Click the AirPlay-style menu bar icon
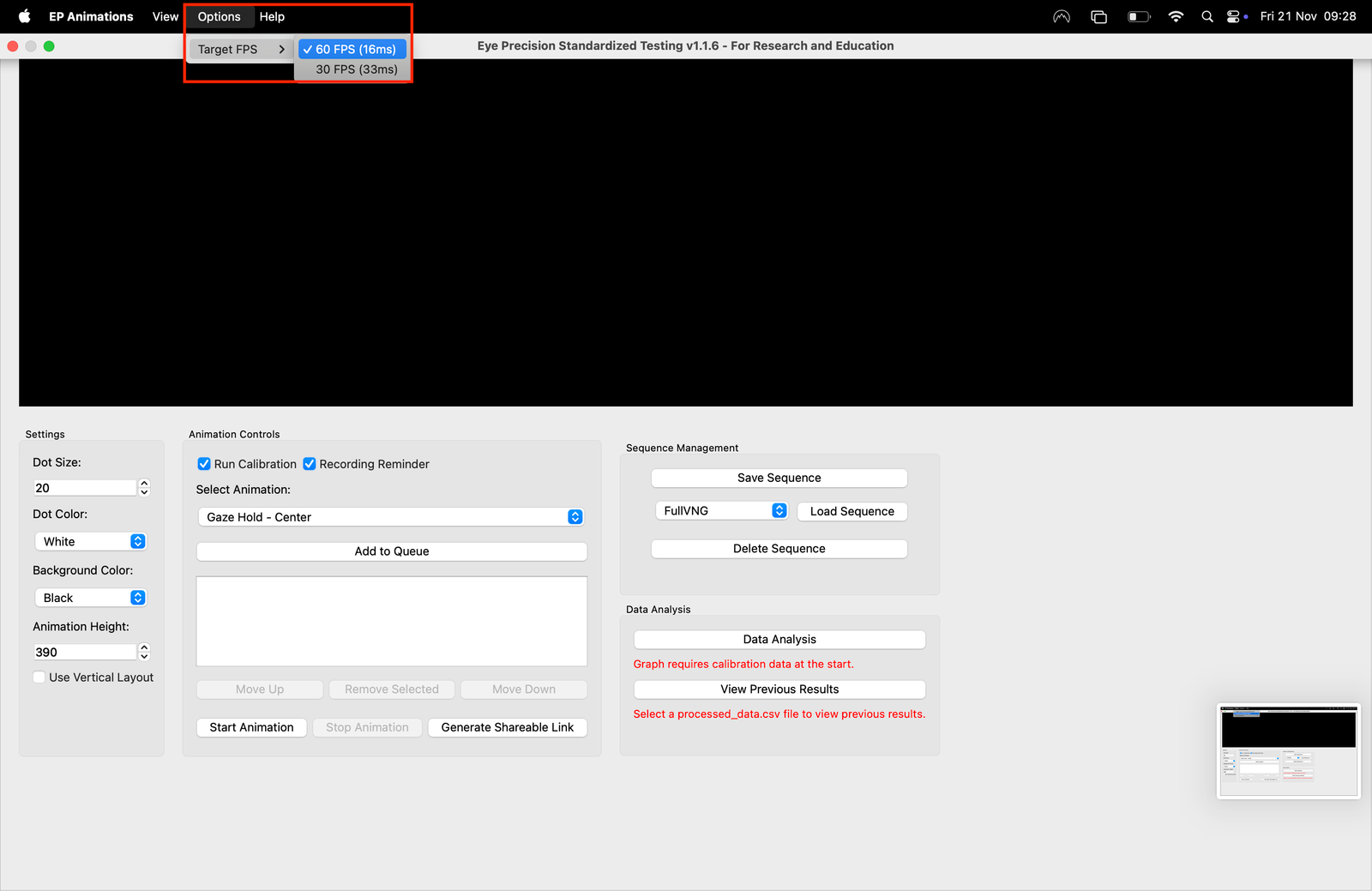Screen dimensions: 1372x891 1062,16
